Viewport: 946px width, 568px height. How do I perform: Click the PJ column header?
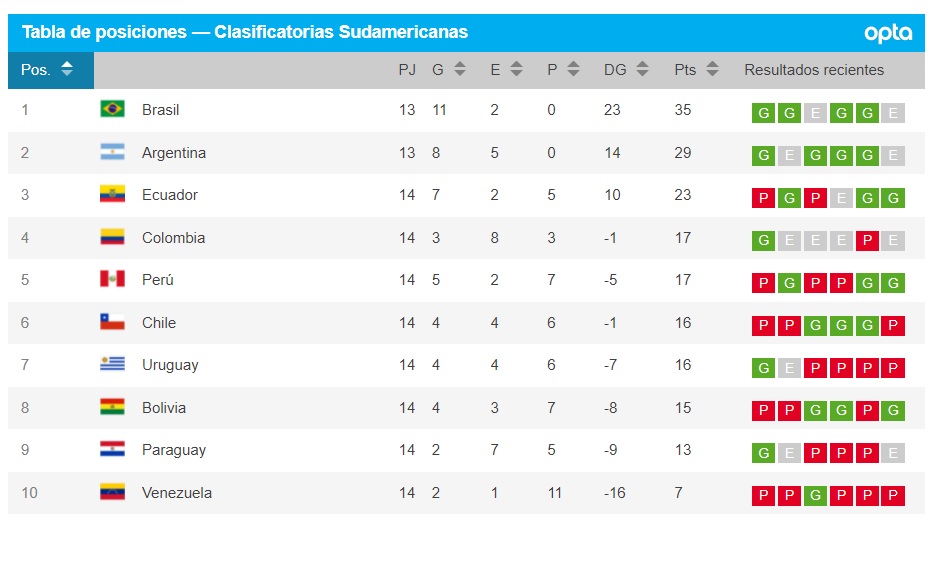click(x=407, y=70)
